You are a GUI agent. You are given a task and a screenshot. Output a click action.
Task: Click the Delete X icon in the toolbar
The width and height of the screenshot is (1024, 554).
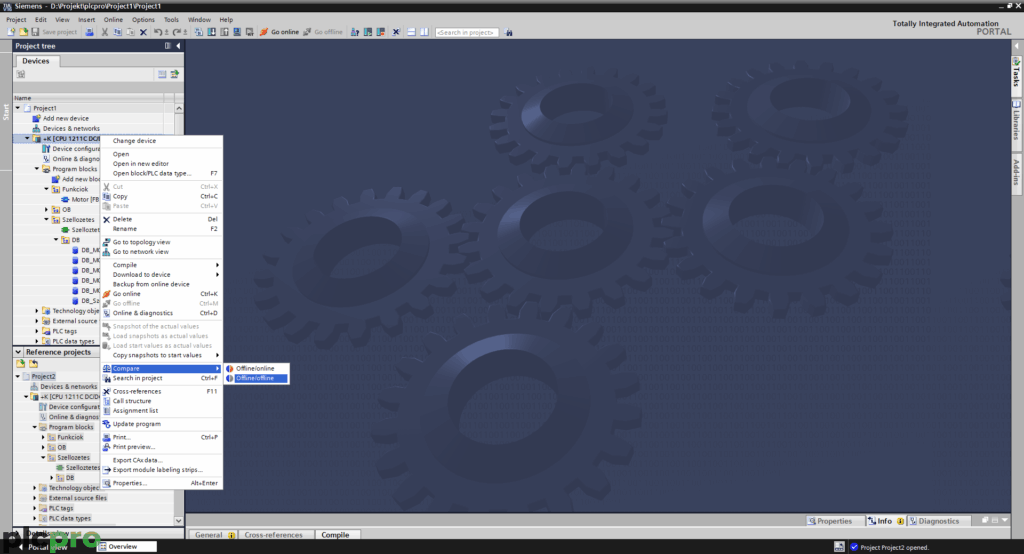tap(143, 32)
